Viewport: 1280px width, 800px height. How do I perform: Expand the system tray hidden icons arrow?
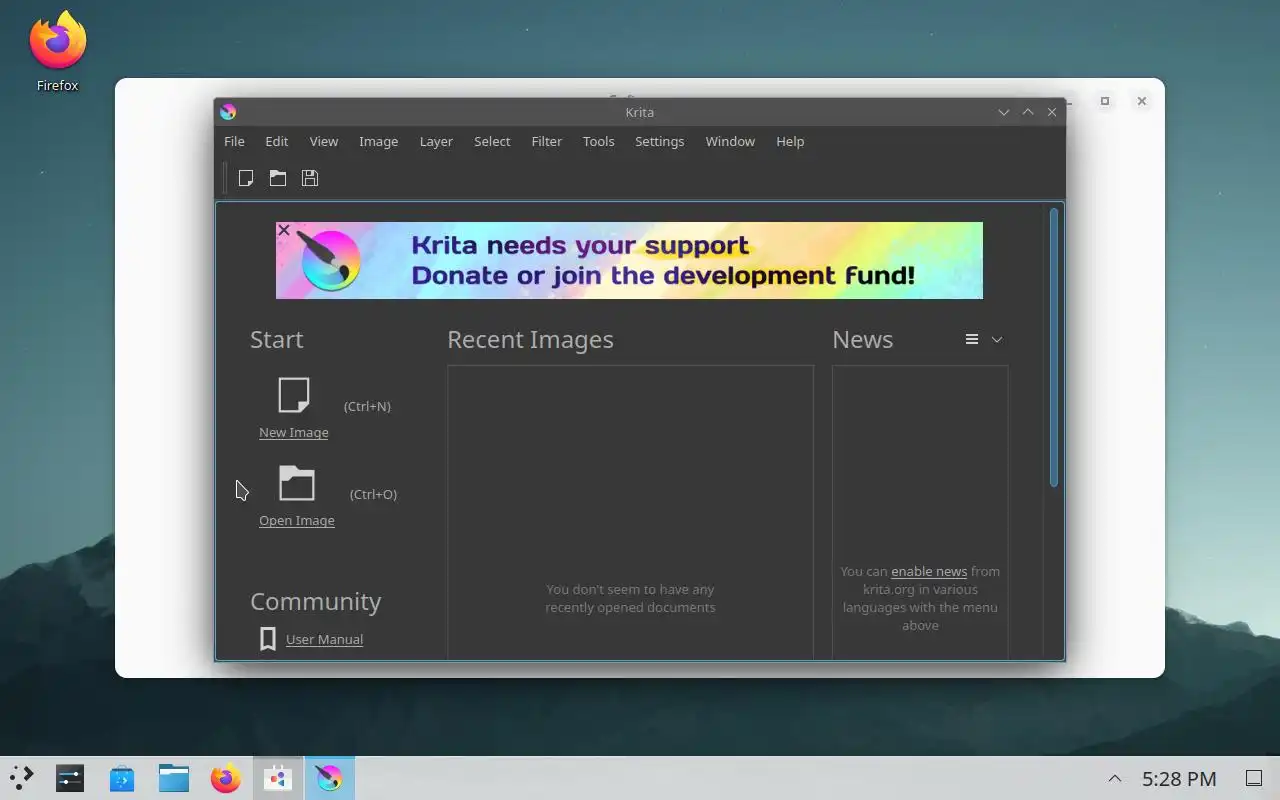(x=1114, y=779)
